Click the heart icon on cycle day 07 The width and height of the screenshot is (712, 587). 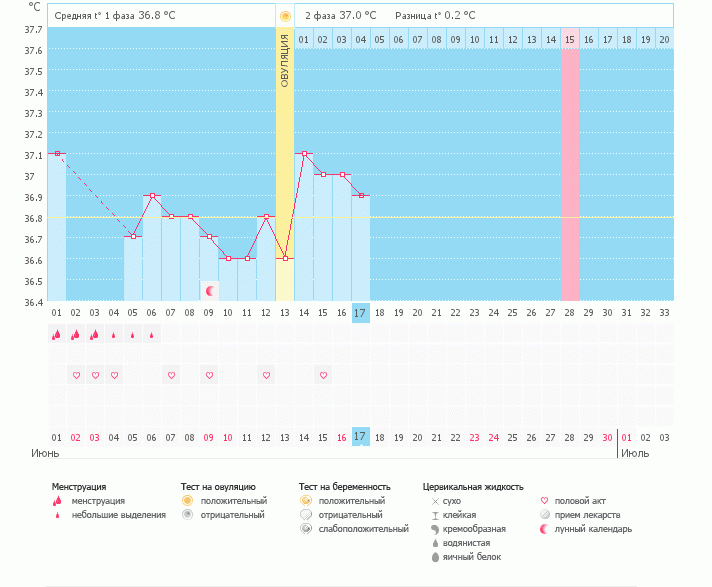click(x=171, y=375)
